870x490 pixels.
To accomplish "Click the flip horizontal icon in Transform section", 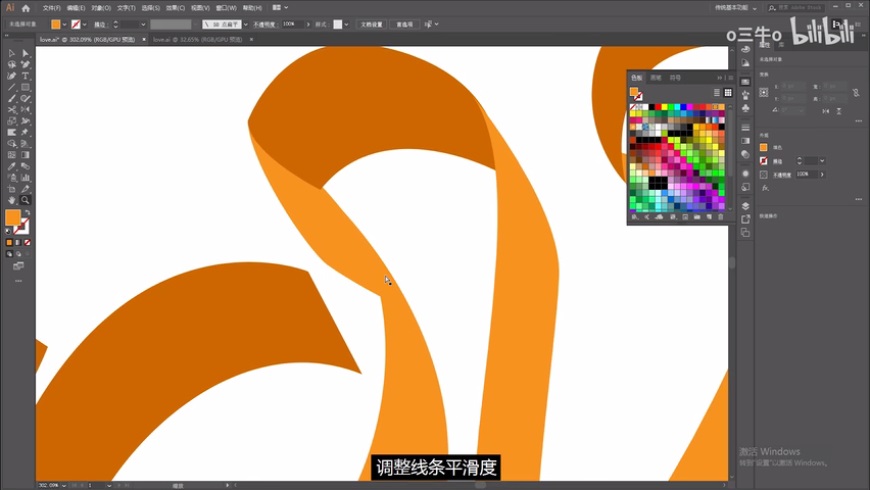I will (x=826, y=111).
